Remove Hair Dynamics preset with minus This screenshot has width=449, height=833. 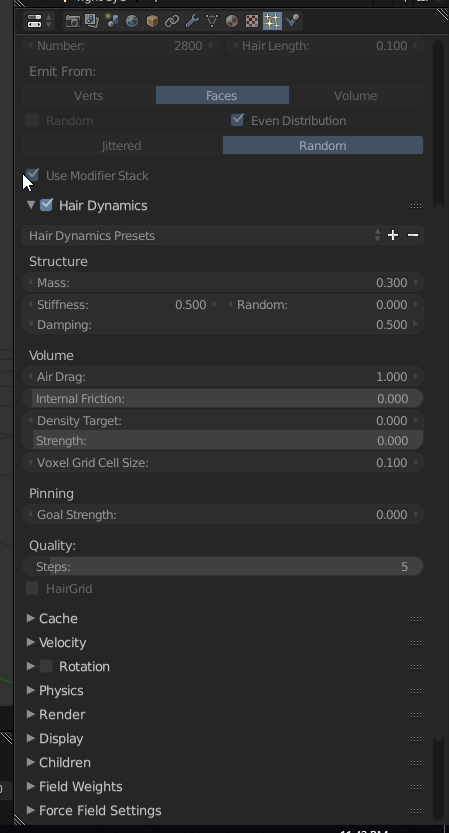pos(413,235)
